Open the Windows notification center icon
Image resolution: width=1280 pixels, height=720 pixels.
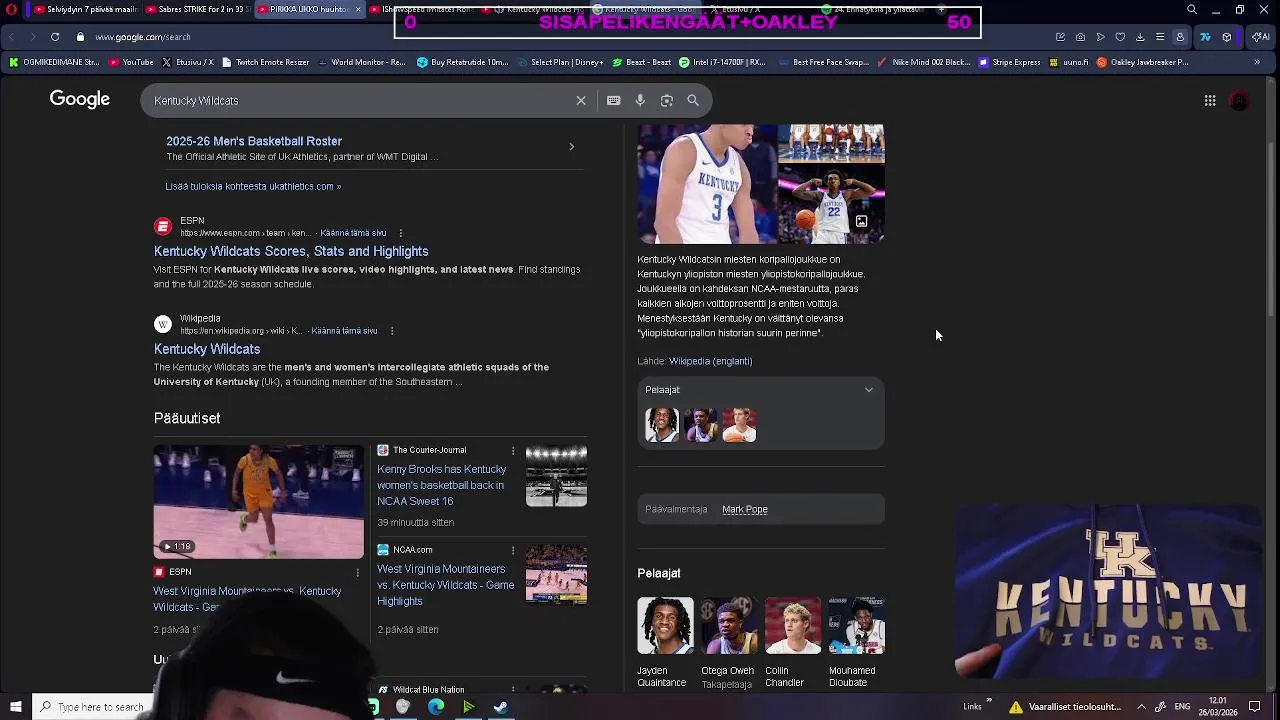(x=1255, y=707)
